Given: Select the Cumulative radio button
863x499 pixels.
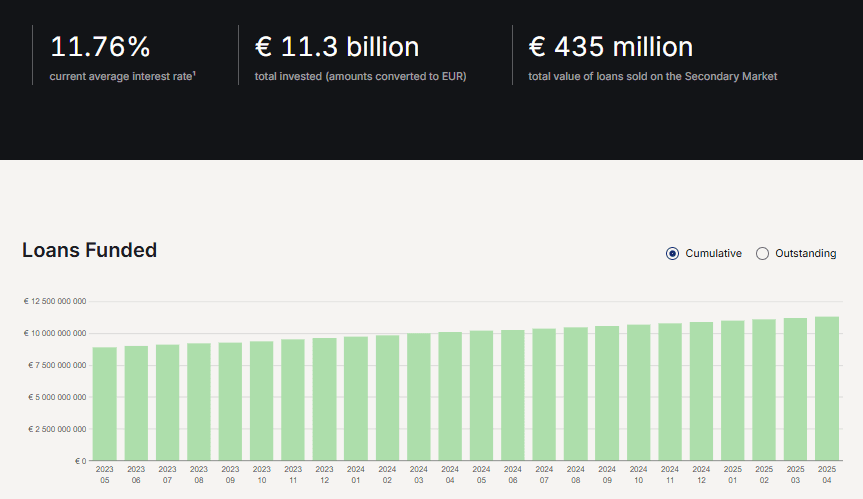Looking at the screenshot, I should pyautogui.click(x=673, y=253).
